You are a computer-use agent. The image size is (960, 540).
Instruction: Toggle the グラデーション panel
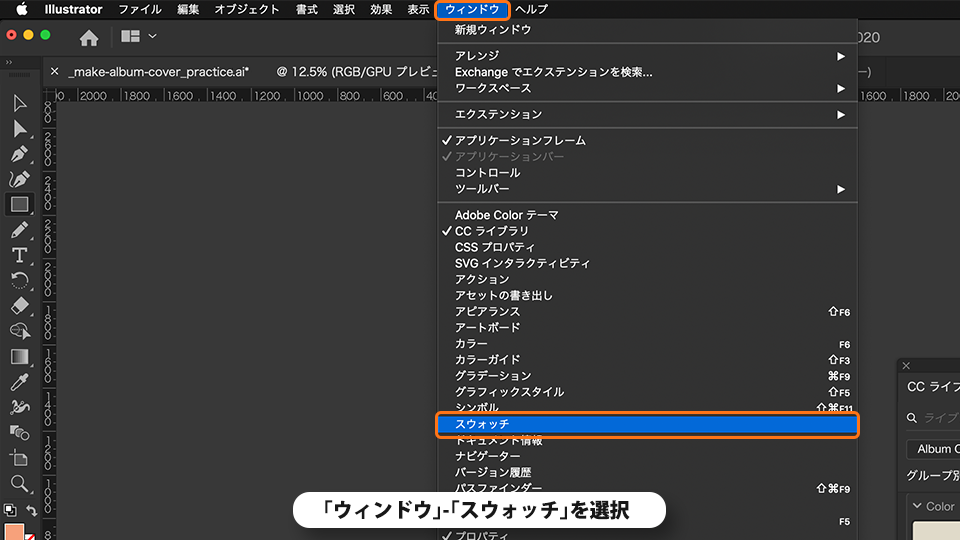pyautogui.click(x=647, y=375)
